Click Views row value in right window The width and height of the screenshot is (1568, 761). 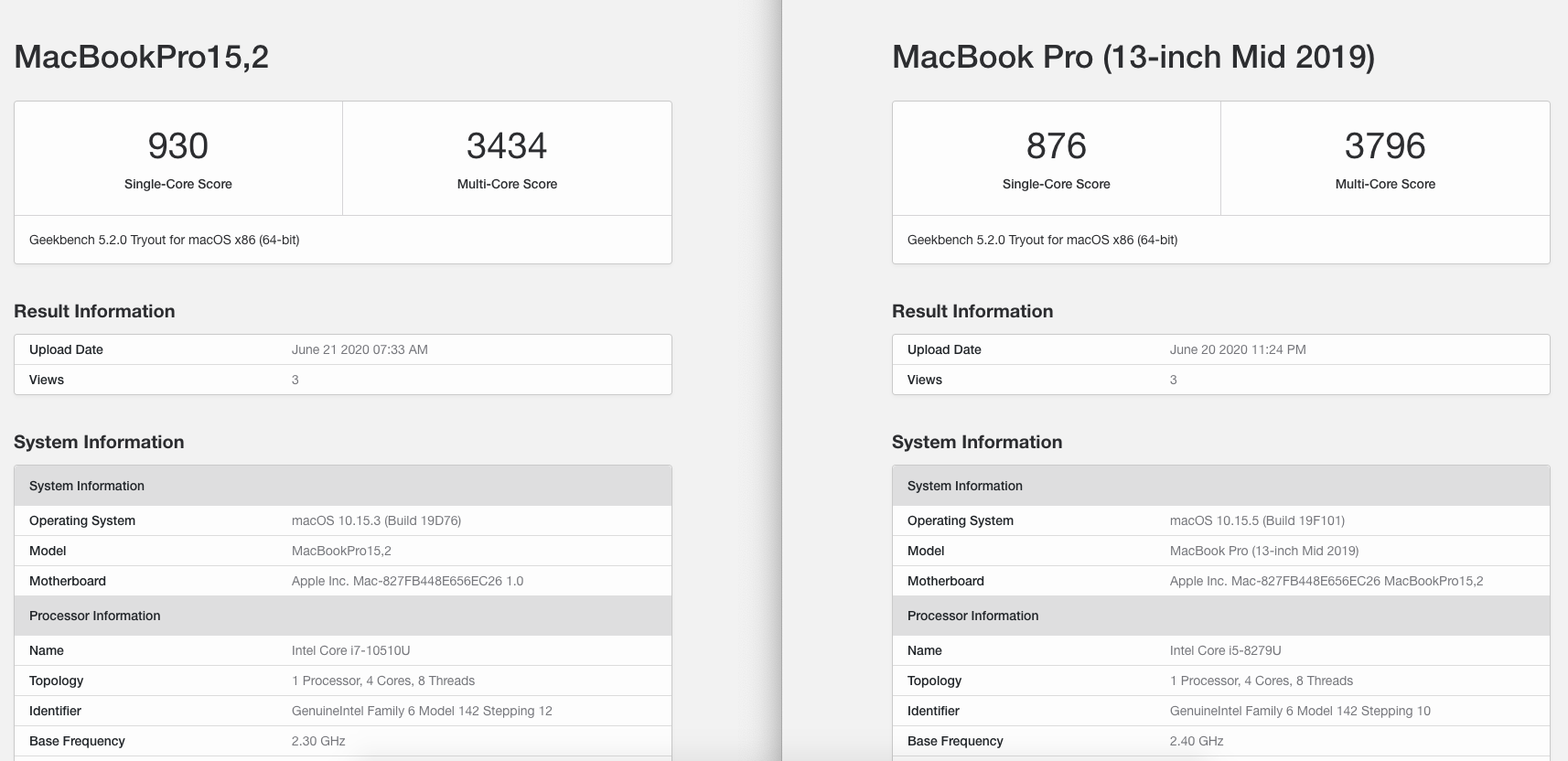[x=1174, y=380]
